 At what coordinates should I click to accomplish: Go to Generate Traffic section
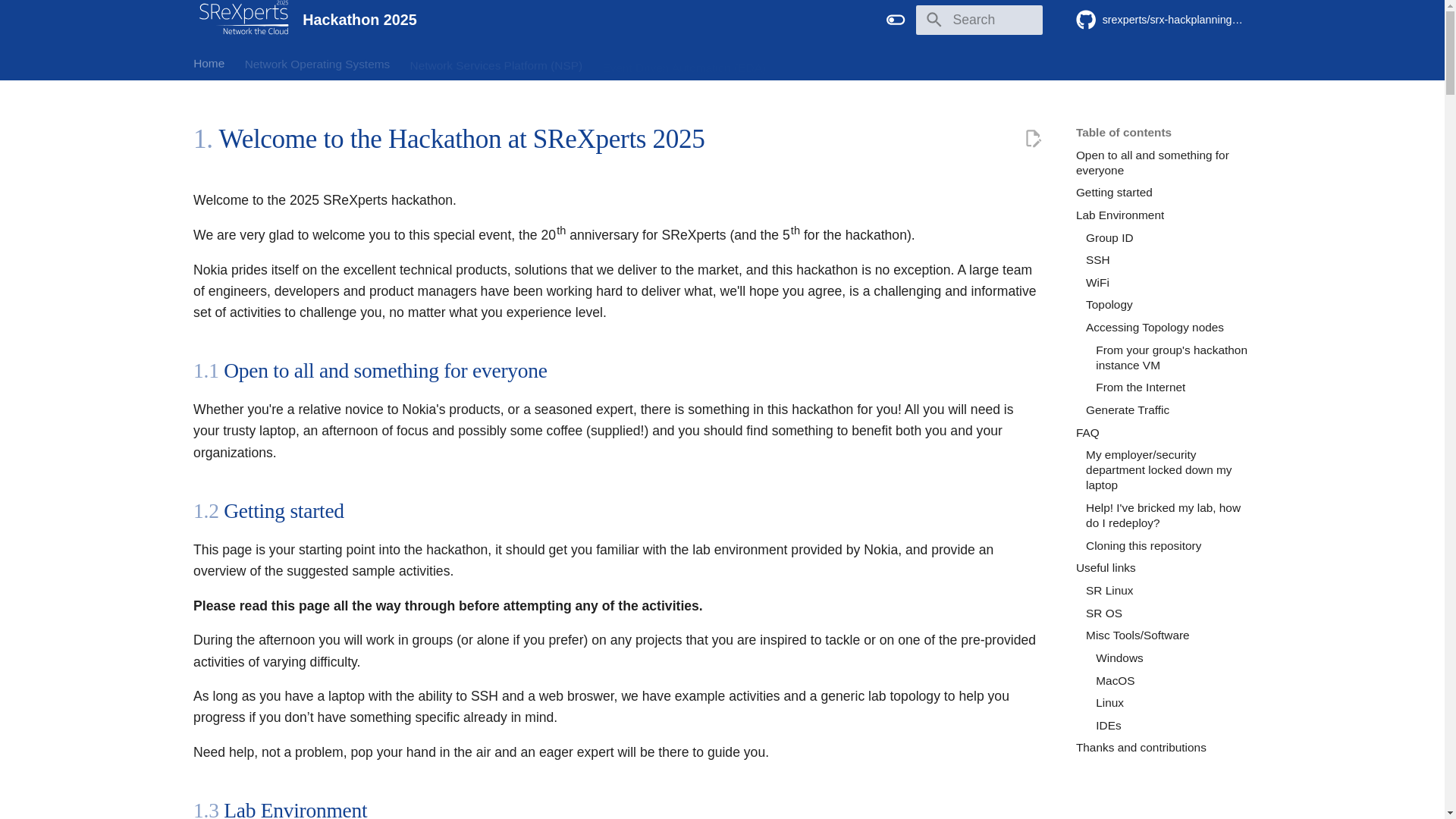click(x=1127, y=410)
